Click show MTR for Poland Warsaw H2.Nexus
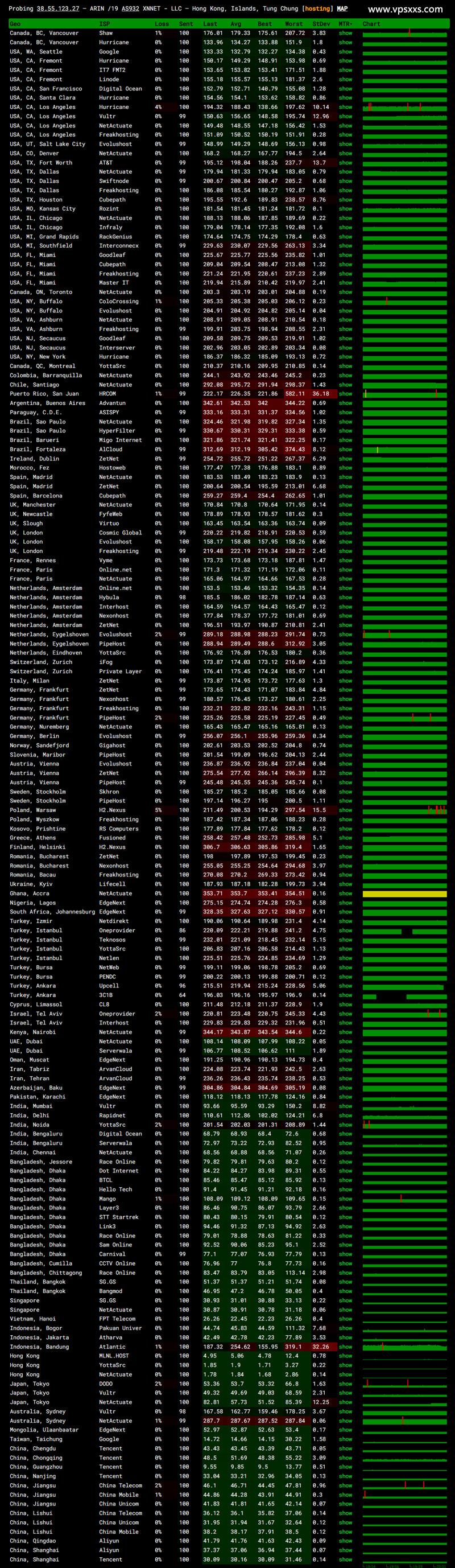The height and width of the screenshot is (1568, 455). tap(345, 810)
